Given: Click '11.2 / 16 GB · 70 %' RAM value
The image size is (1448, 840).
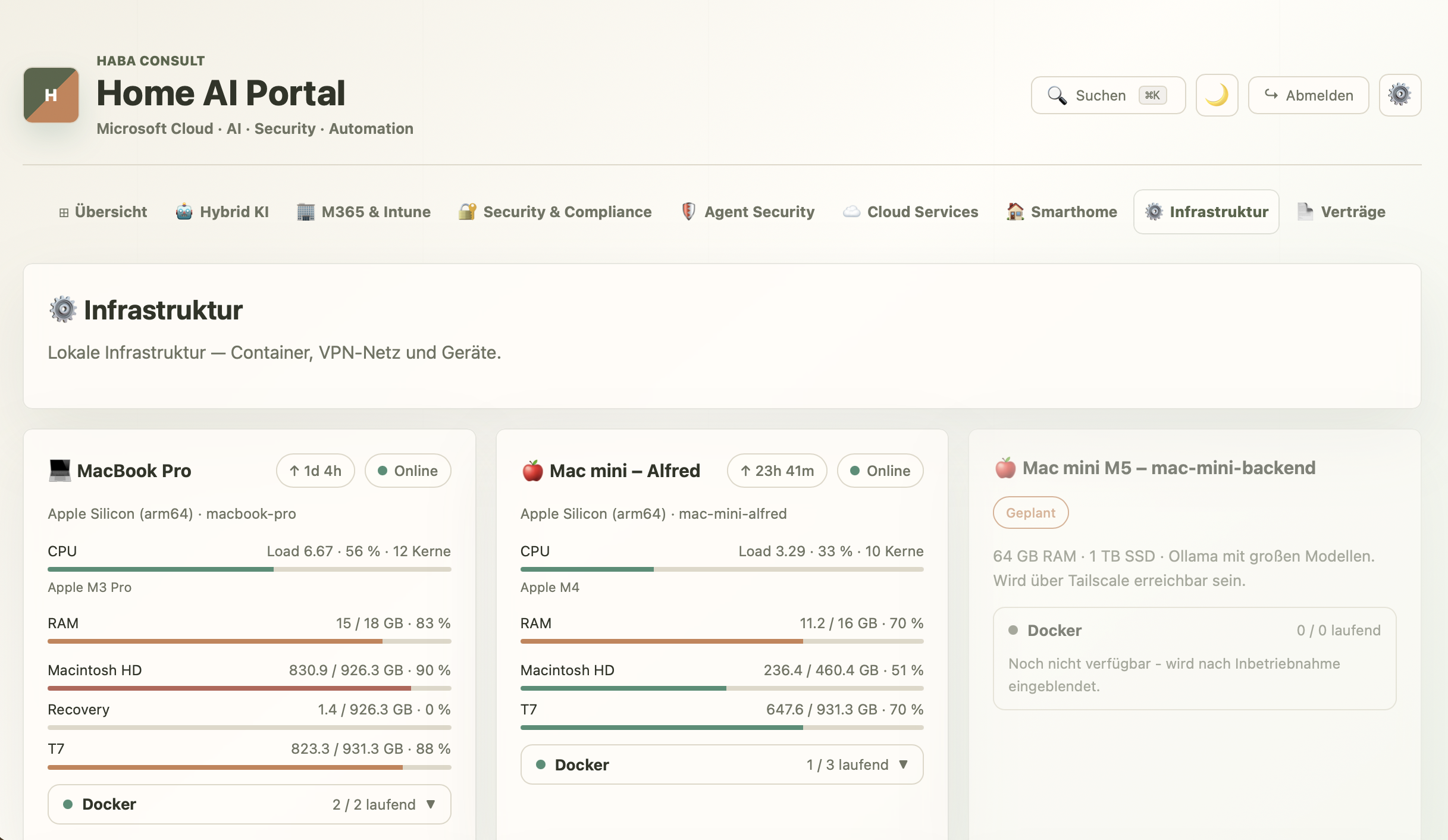Looking at the screenshot, I should (861, 623).
